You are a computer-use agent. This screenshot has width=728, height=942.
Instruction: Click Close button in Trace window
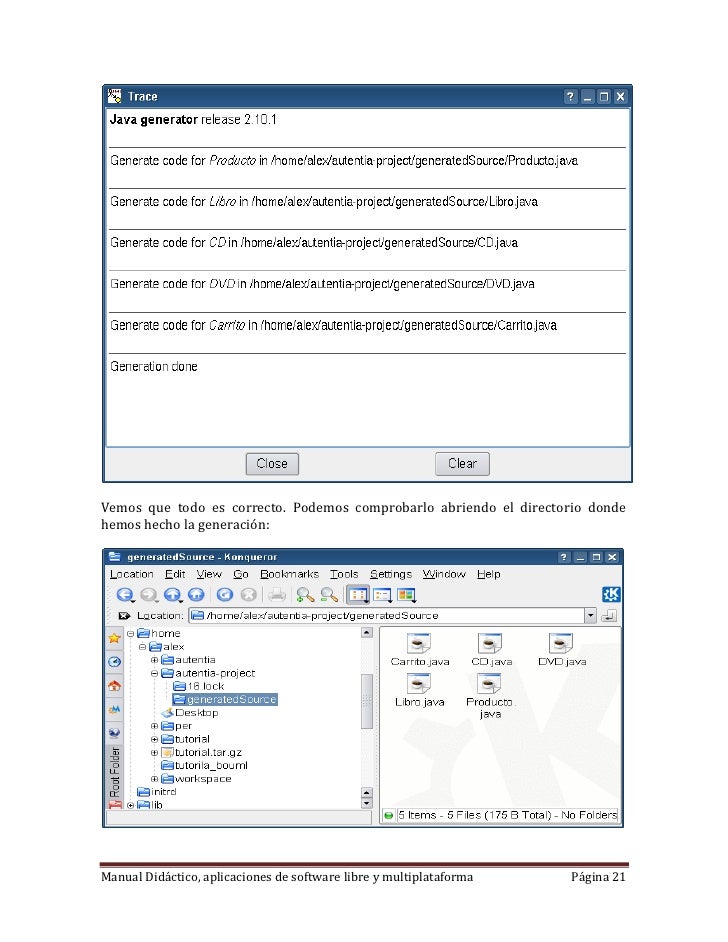tap(272, 464)
